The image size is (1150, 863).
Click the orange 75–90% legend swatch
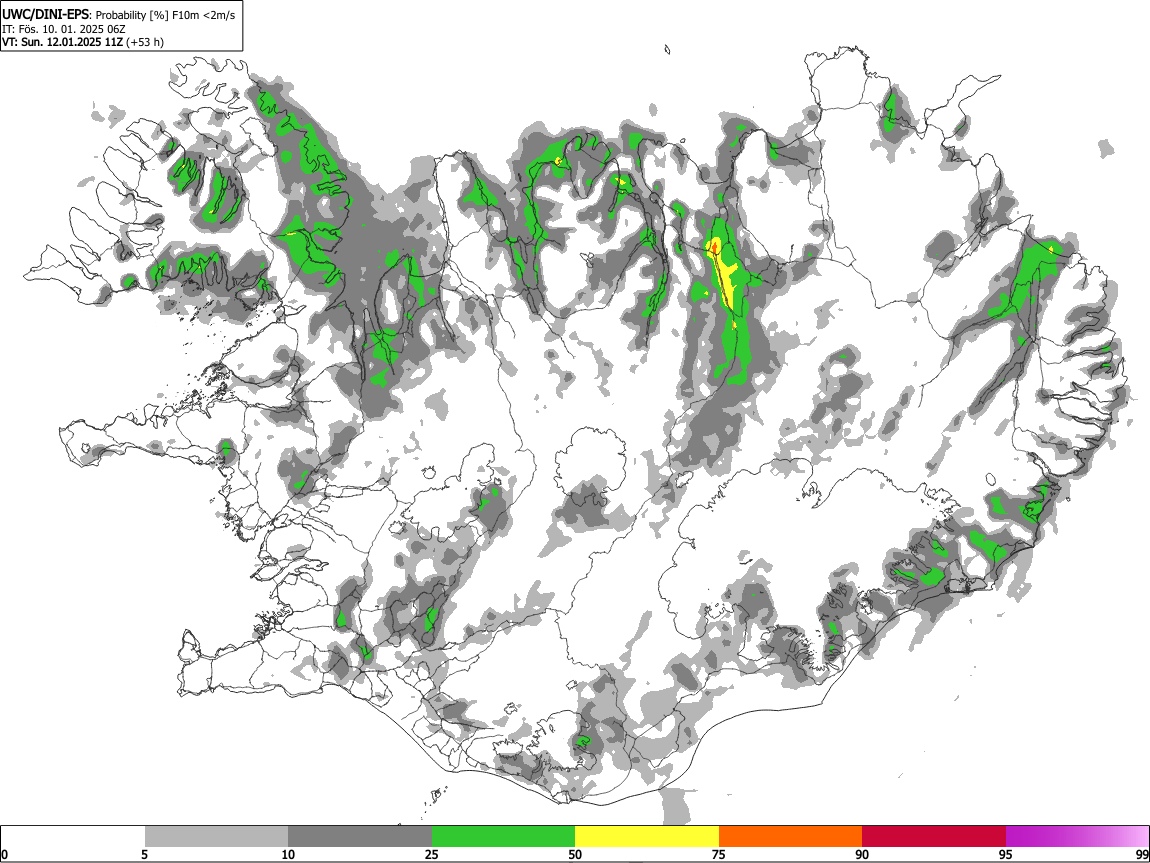click(x=790, y=836)
